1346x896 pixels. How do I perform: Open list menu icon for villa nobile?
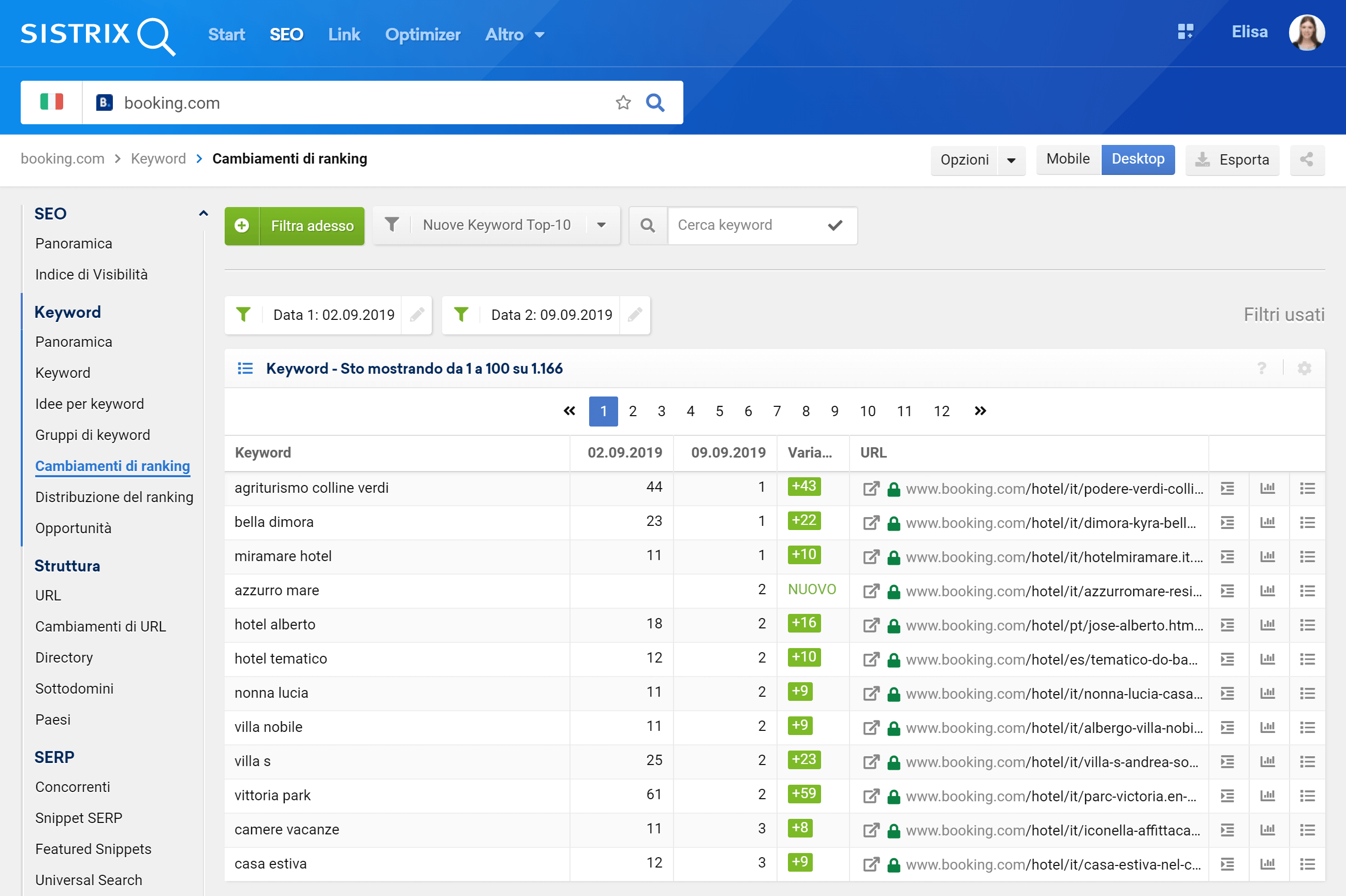coord(1307,727)
